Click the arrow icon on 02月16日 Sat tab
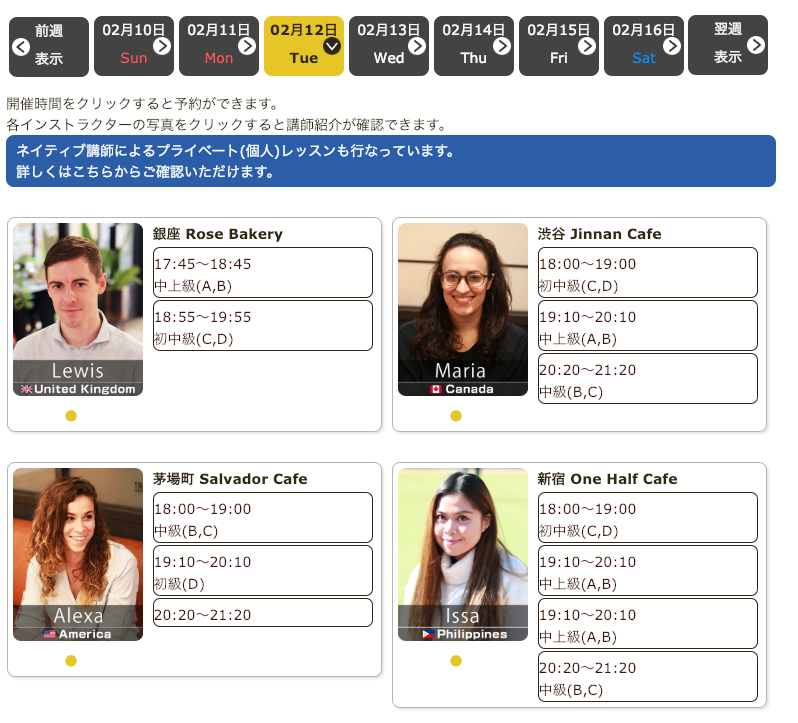 coord(672,46)
